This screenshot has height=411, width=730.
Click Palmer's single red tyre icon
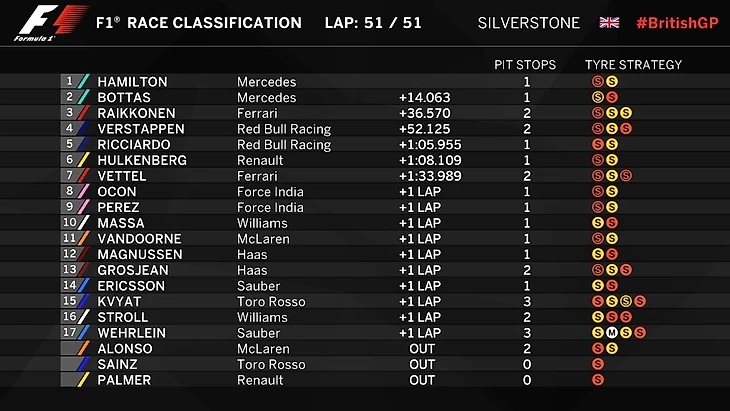tap(598, 380)
